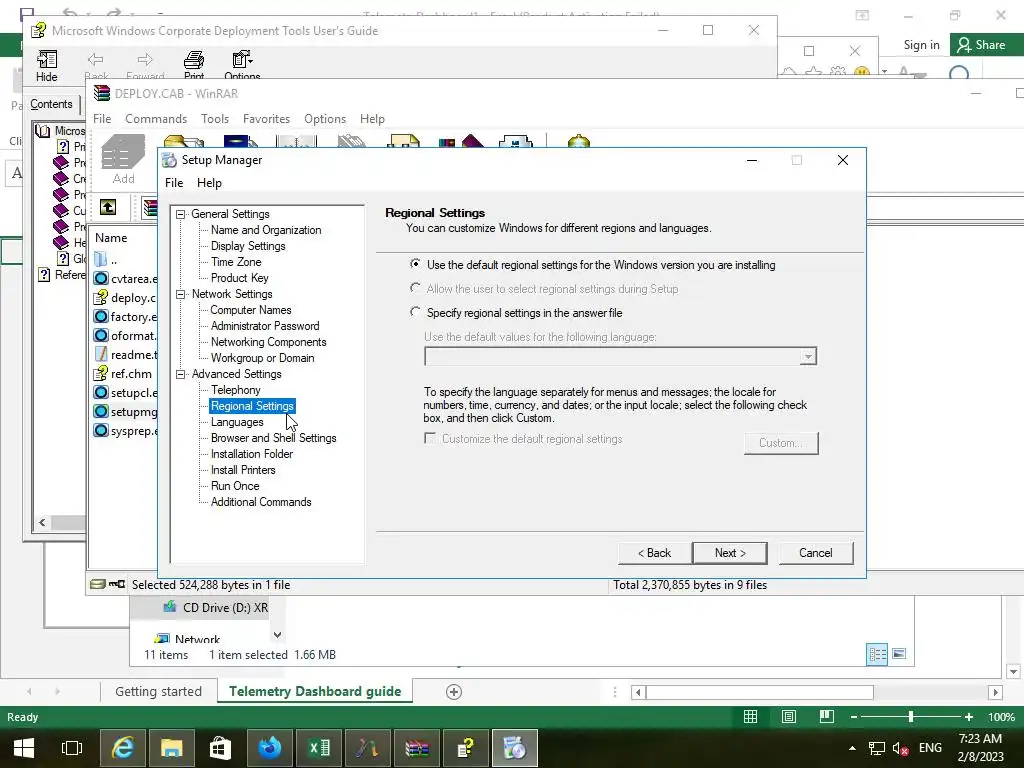The height and width of the screenshot is (768, 1024).
Task: Select the ref.chm help file icon
Action: pos(101,374)
